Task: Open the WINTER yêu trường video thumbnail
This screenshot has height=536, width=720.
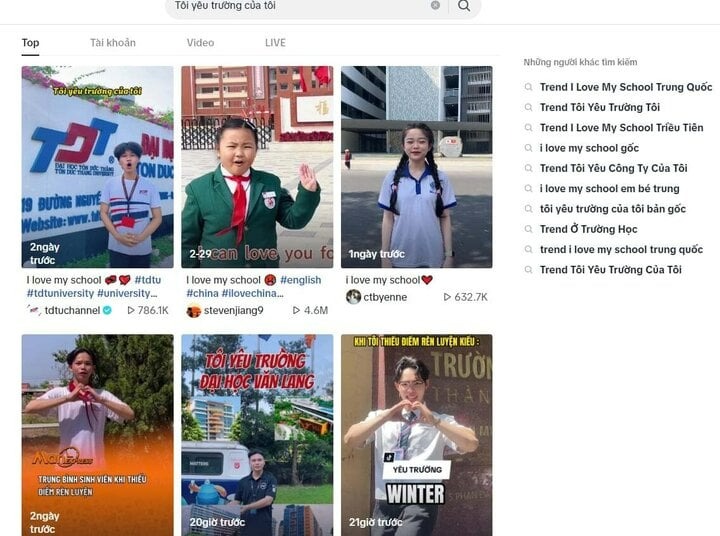Action: coord(416,435)
